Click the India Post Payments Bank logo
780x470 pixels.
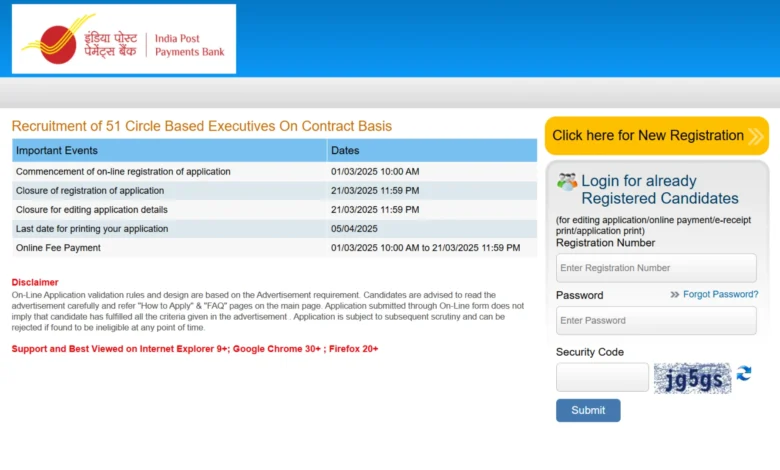(124, 39)
